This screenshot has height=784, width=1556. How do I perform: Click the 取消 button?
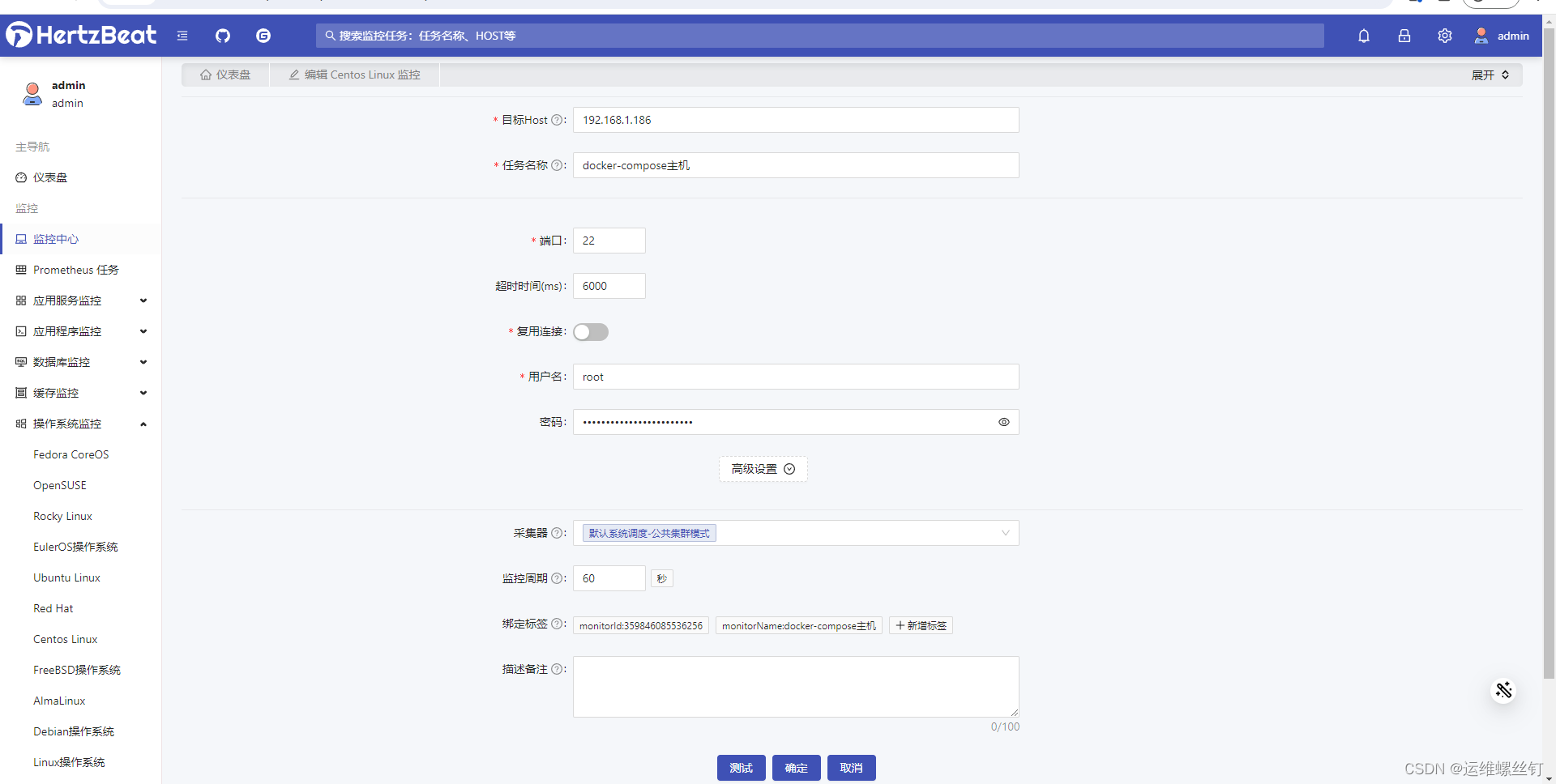(852, 768)
